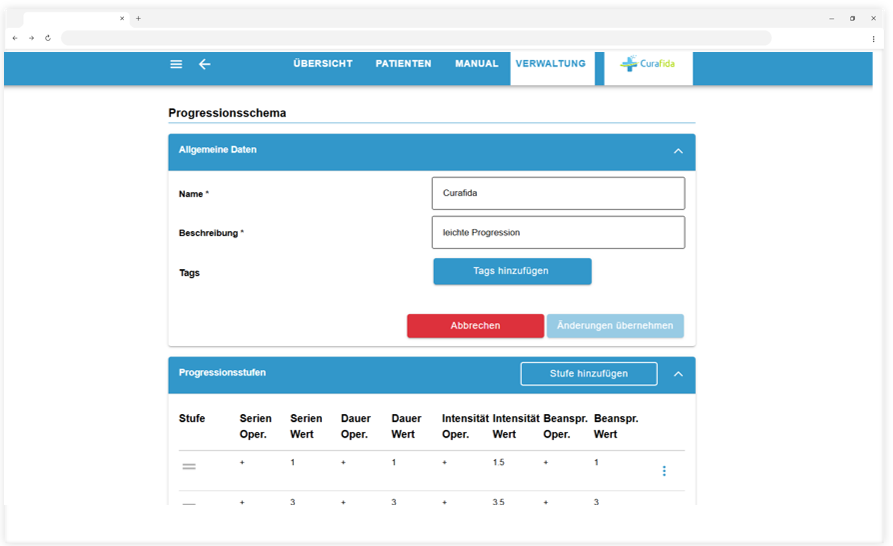Image resolution: width=893 pixels, height=546 pixels.
Task: Open the browser three-dot menu
Action: coord(873,39)
